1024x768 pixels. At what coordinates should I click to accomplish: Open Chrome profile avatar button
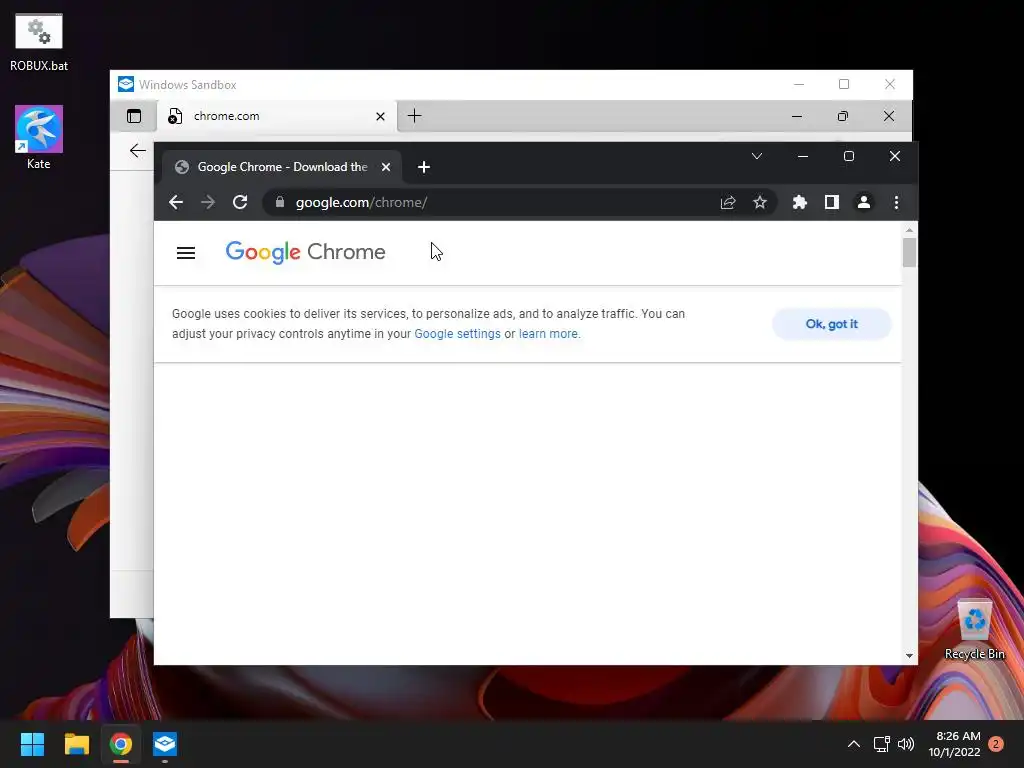863,202
